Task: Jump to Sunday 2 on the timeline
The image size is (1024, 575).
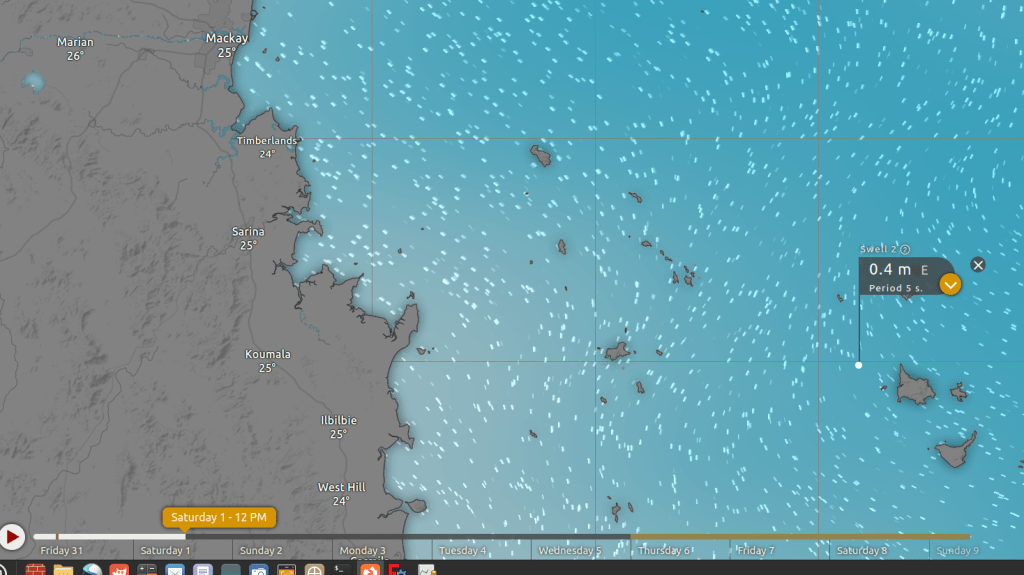Action: 261,551
